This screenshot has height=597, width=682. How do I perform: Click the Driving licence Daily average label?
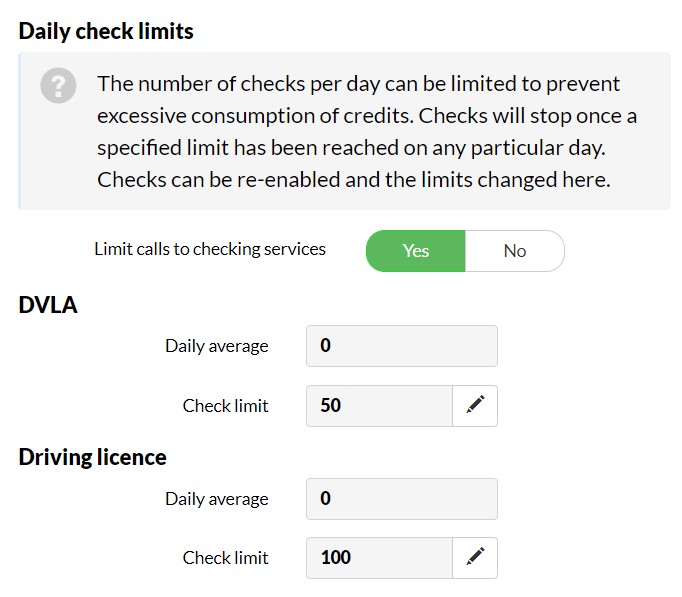[217, 500]
